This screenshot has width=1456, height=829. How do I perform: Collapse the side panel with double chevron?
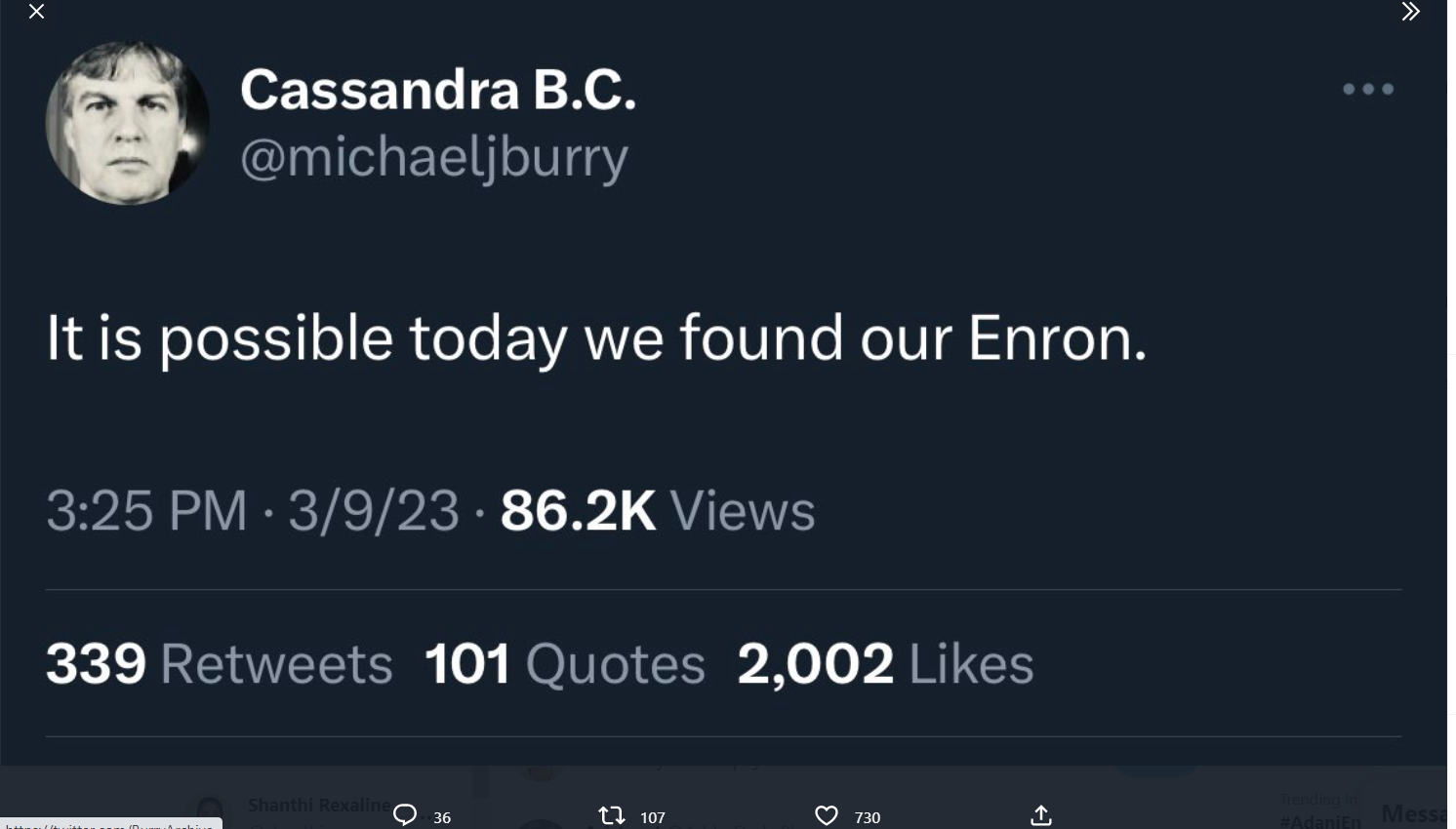pos(1410,12)
